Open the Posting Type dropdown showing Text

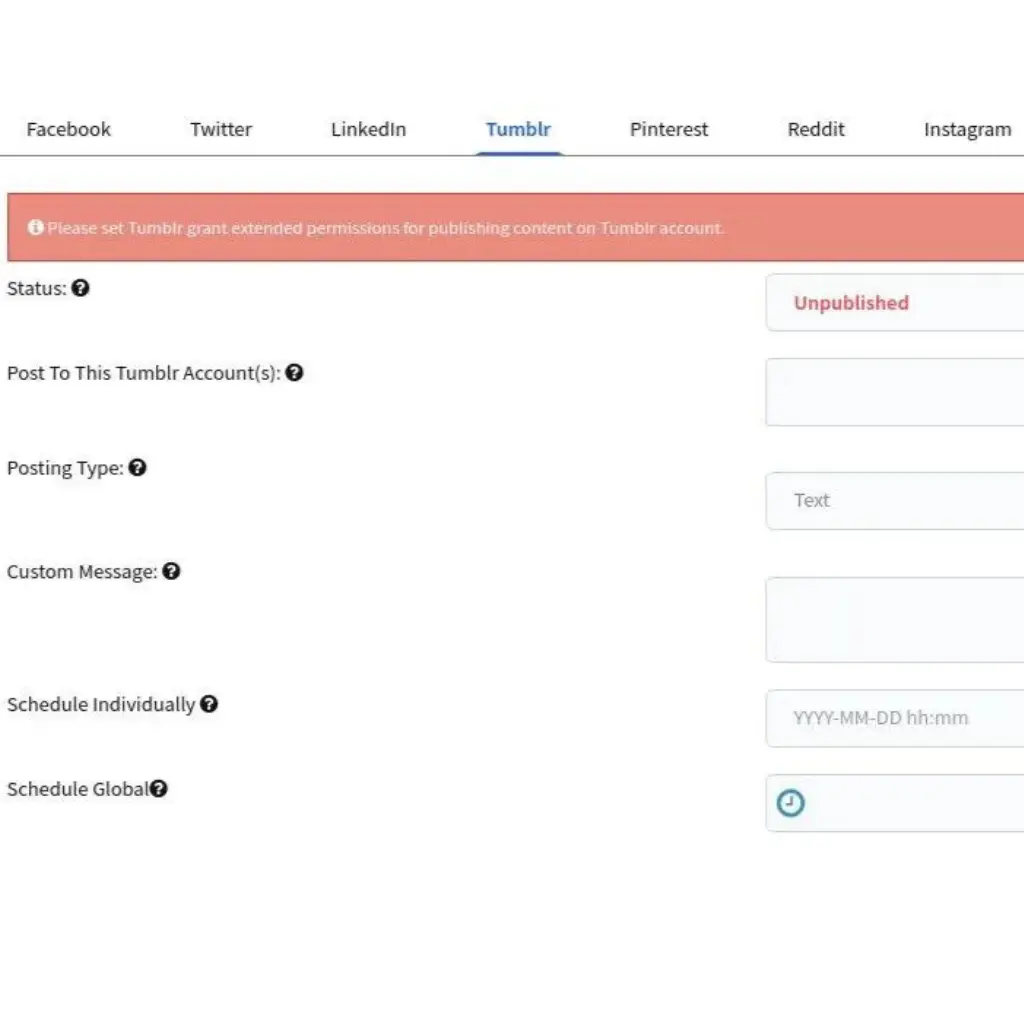click(894, 501)
